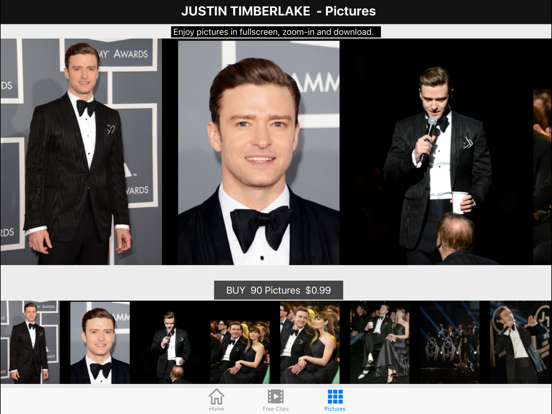
Task: Select fifth strip thumbnail, larger seated couple close-up
Action: 310,342
